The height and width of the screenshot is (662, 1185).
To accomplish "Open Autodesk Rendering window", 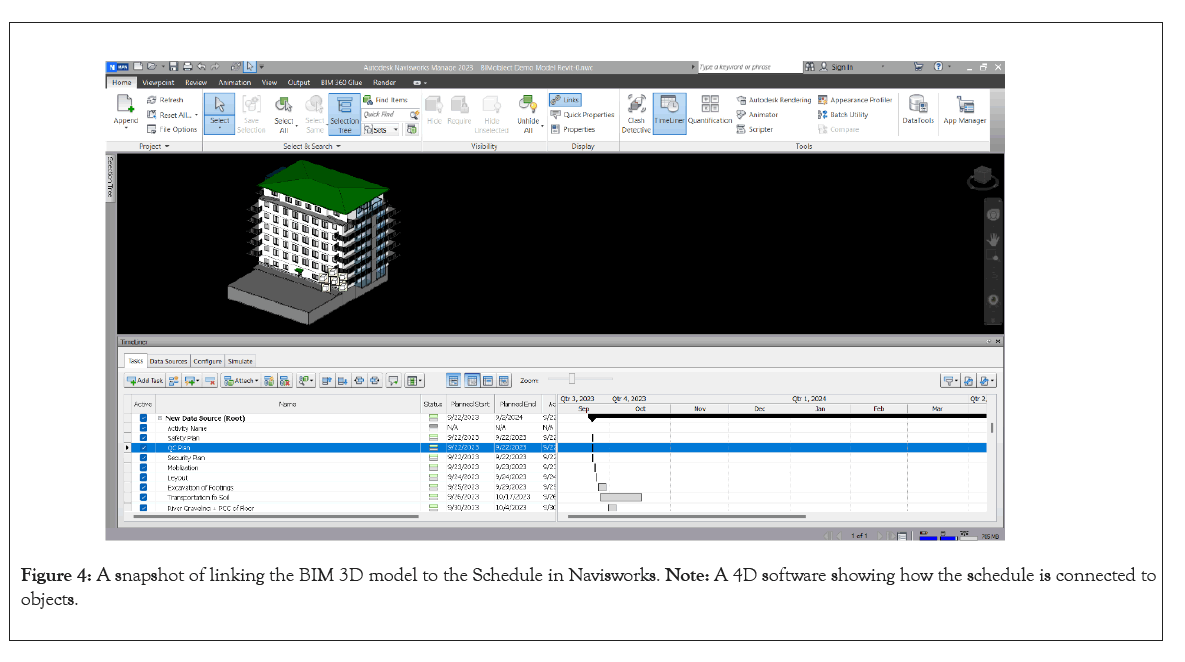I will point(773,100).
